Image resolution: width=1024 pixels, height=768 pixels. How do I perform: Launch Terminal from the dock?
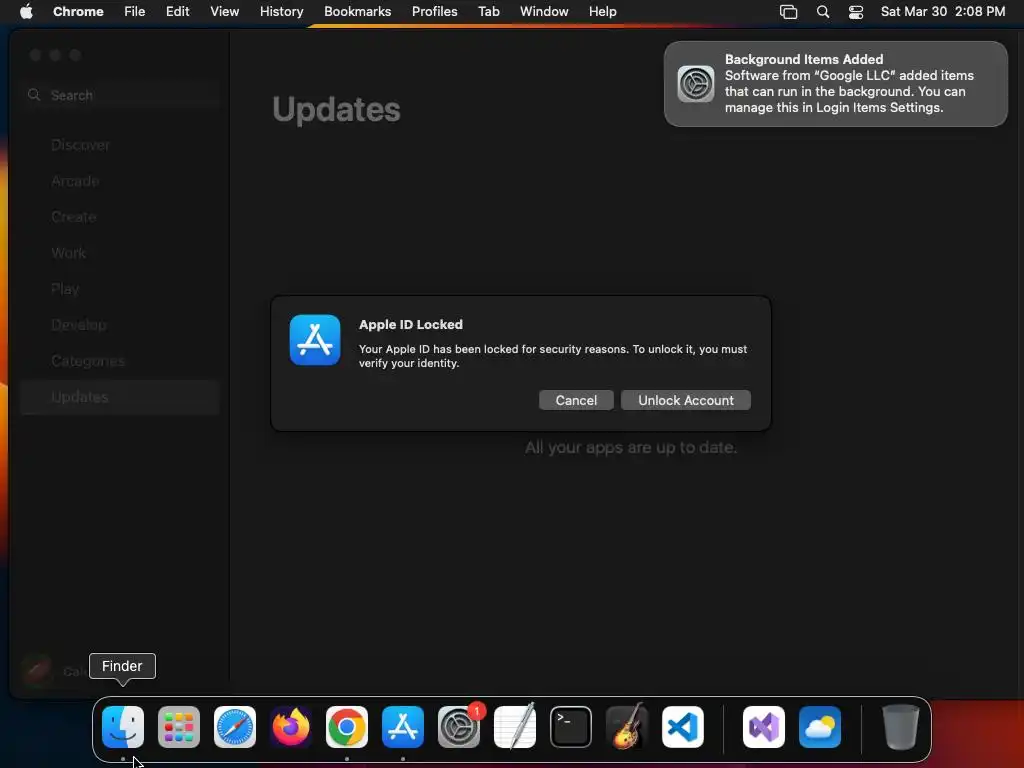(x=571, y=727)
